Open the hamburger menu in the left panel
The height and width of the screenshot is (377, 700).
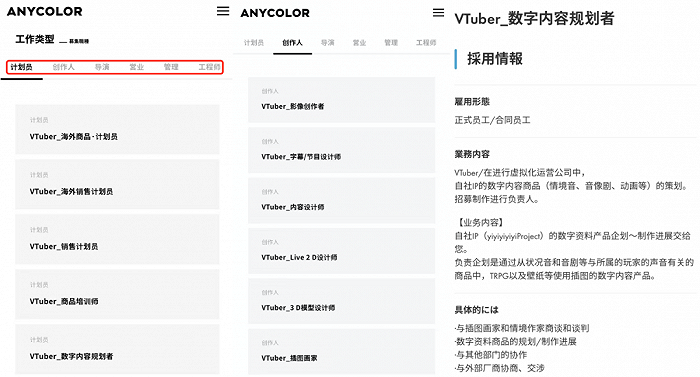tap(223, 11)
